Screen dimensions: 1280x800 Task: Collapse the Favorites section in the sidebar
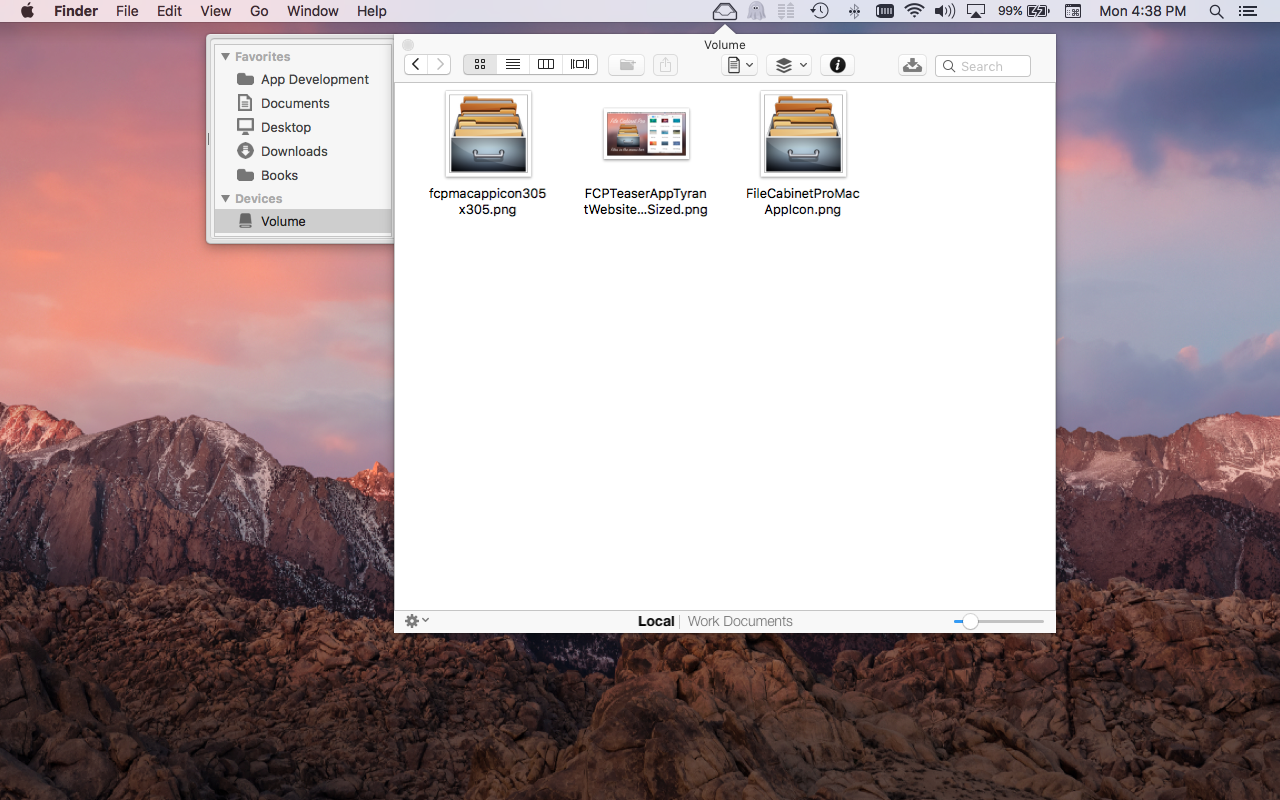tap(226, 56)
